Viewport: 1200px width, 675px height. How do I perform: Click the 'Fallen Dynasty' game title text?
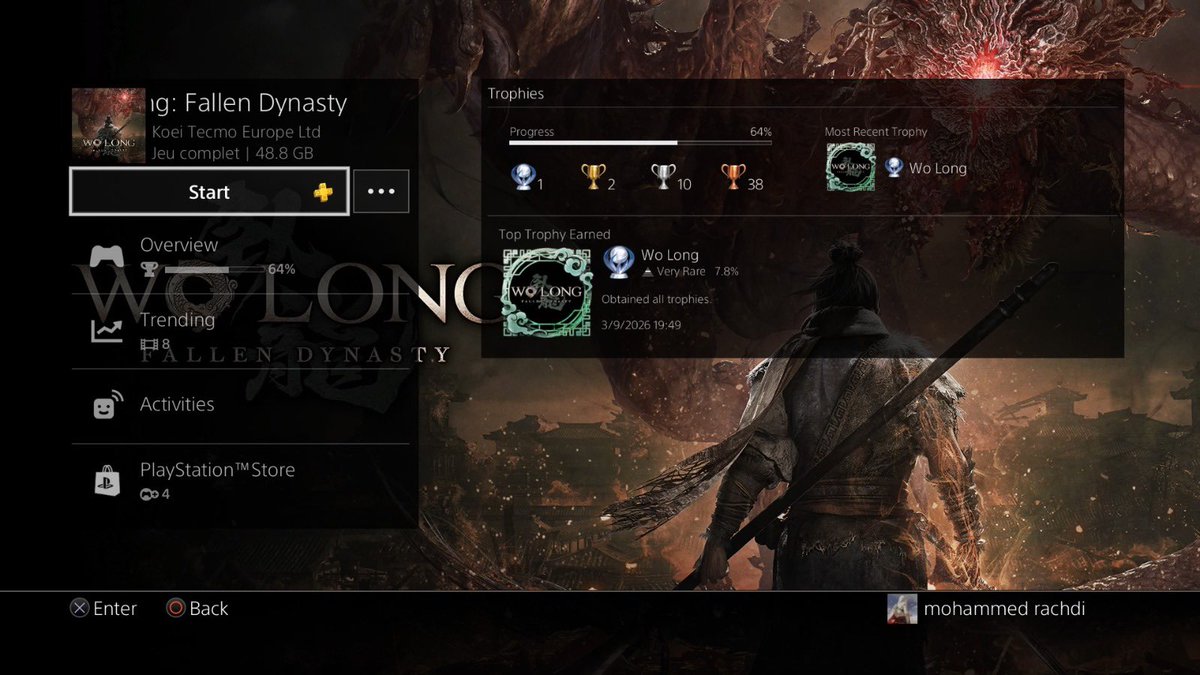point(266,103)
